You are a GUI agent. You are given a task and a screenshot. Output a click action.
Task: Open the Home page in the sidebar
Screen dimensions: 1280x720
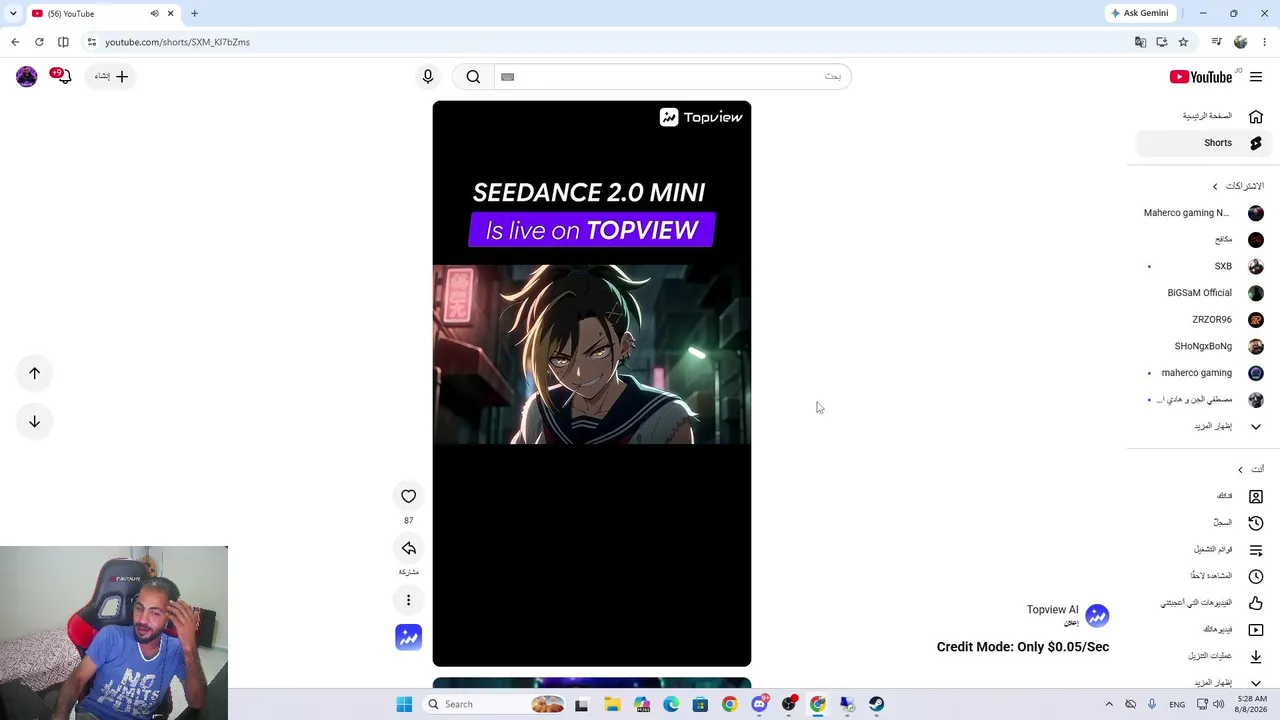[1203, 116]
